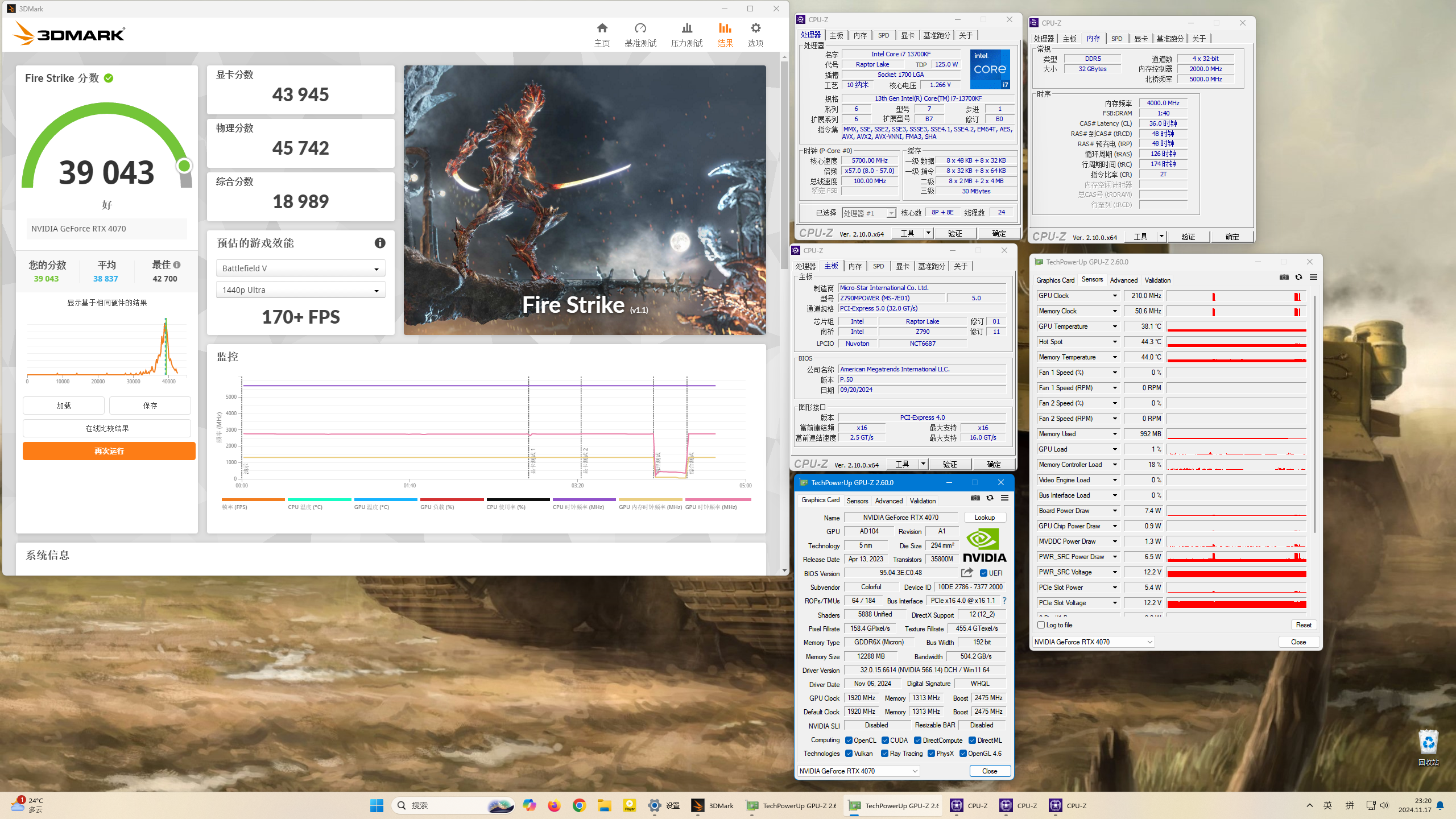Click Lookup button in GPU-Z

985,517
